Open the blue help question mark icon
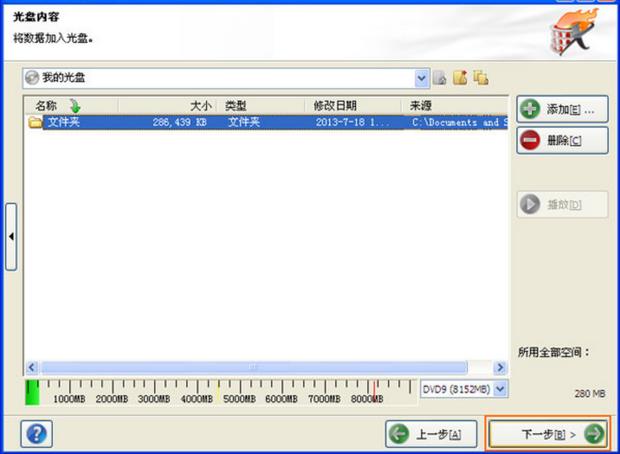Viewport: 620px width, 454px height. pyautogui.click(x=36, y=433)
